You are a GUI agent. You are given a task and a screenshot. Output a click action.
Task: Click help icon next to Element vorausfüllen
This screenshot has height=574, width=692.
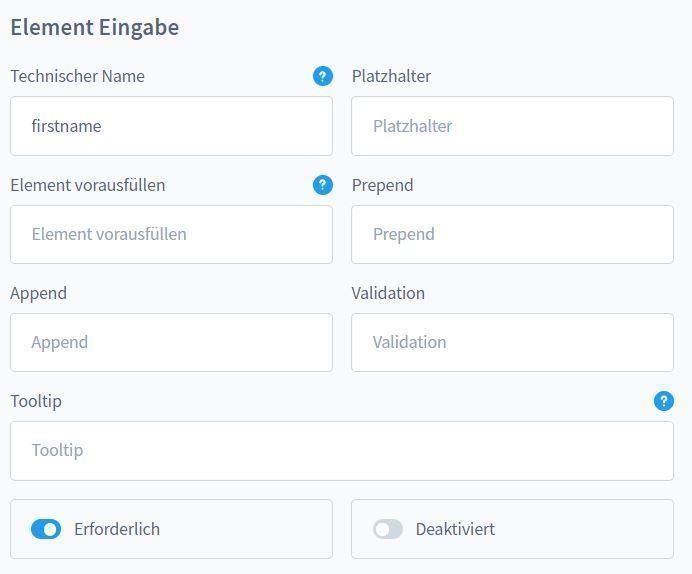323,185
